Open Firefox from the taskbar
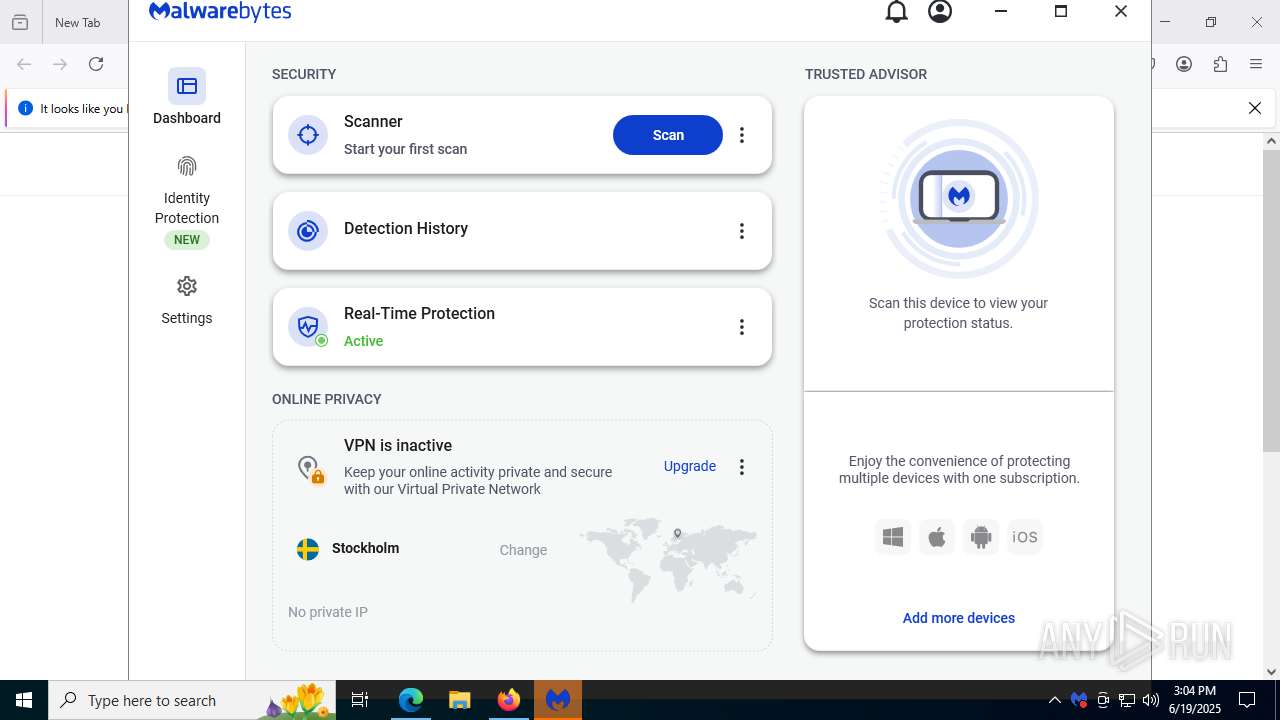Image resolution: width=1280 pixels, height=720 pixels. [509, 700]
